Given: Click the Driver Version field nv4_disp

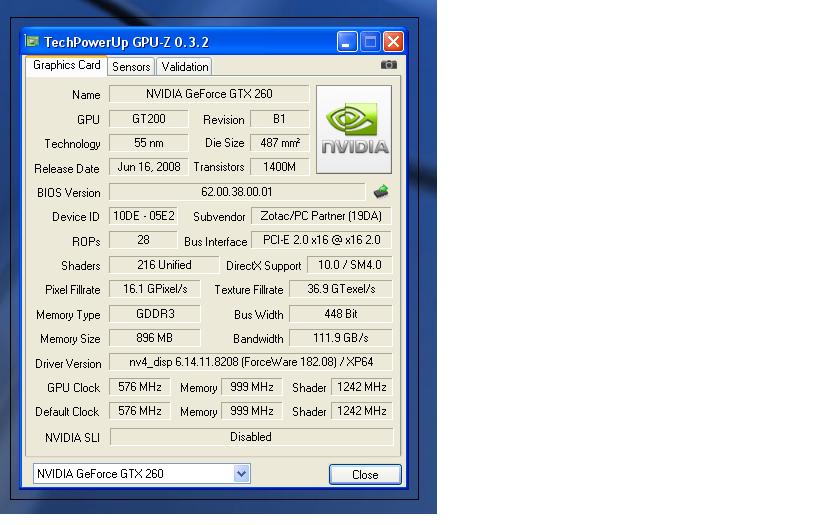Looking at the screenshot, I should click(251, 362).
